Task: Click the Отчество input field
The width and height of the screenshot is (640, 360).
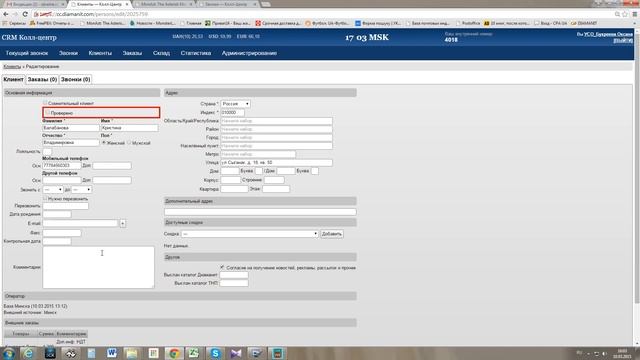Action: (71, 143)
